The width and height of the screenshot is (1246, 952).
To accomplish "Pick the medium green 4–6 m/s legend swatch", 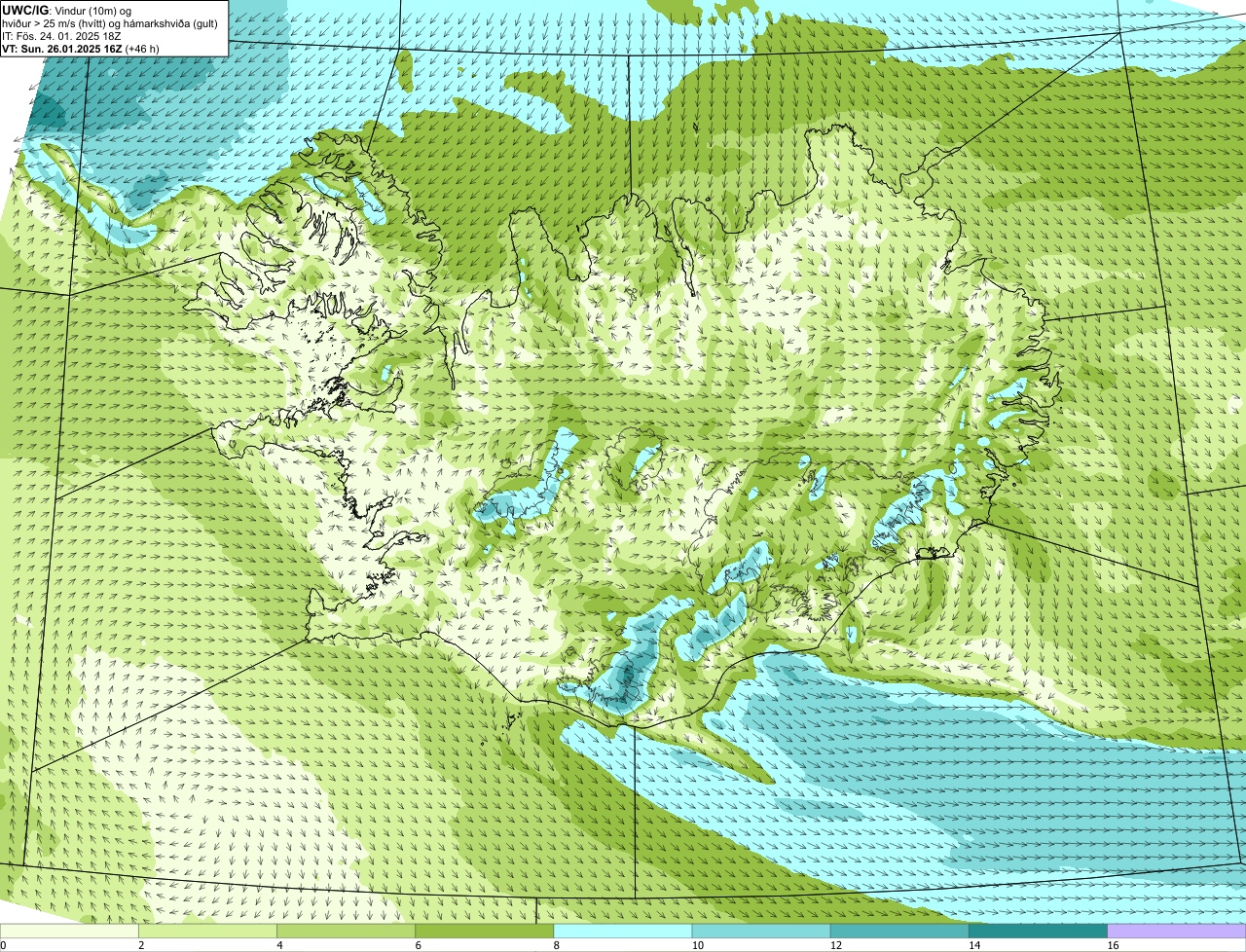I will point(346,932).
